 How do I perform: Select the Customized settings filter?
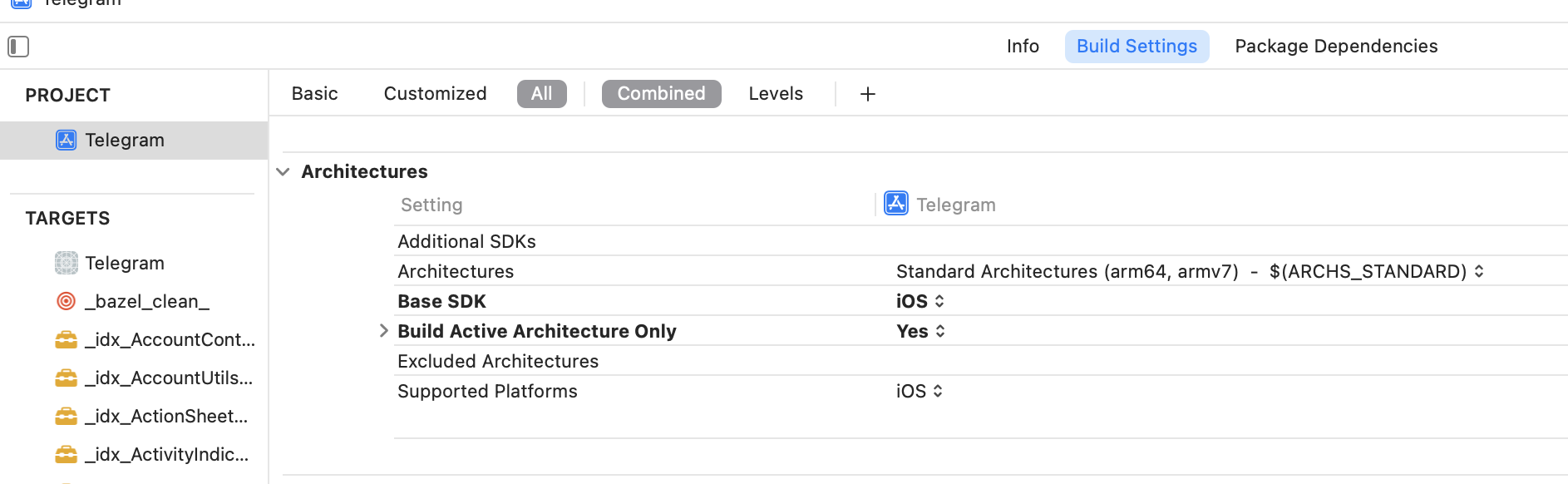[435, 93]
